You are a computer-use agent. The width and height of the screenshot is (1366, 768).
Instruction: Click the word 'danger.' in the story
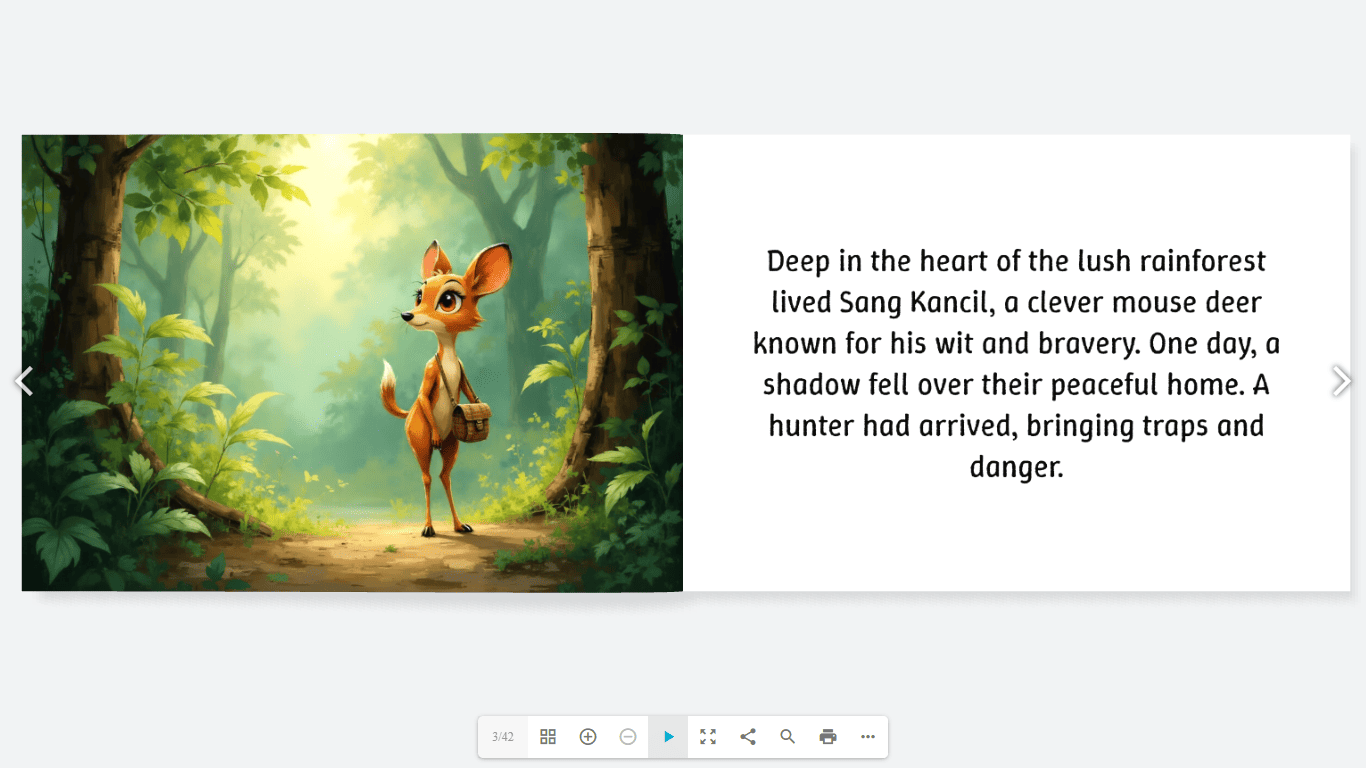(x=1016, y=467)
